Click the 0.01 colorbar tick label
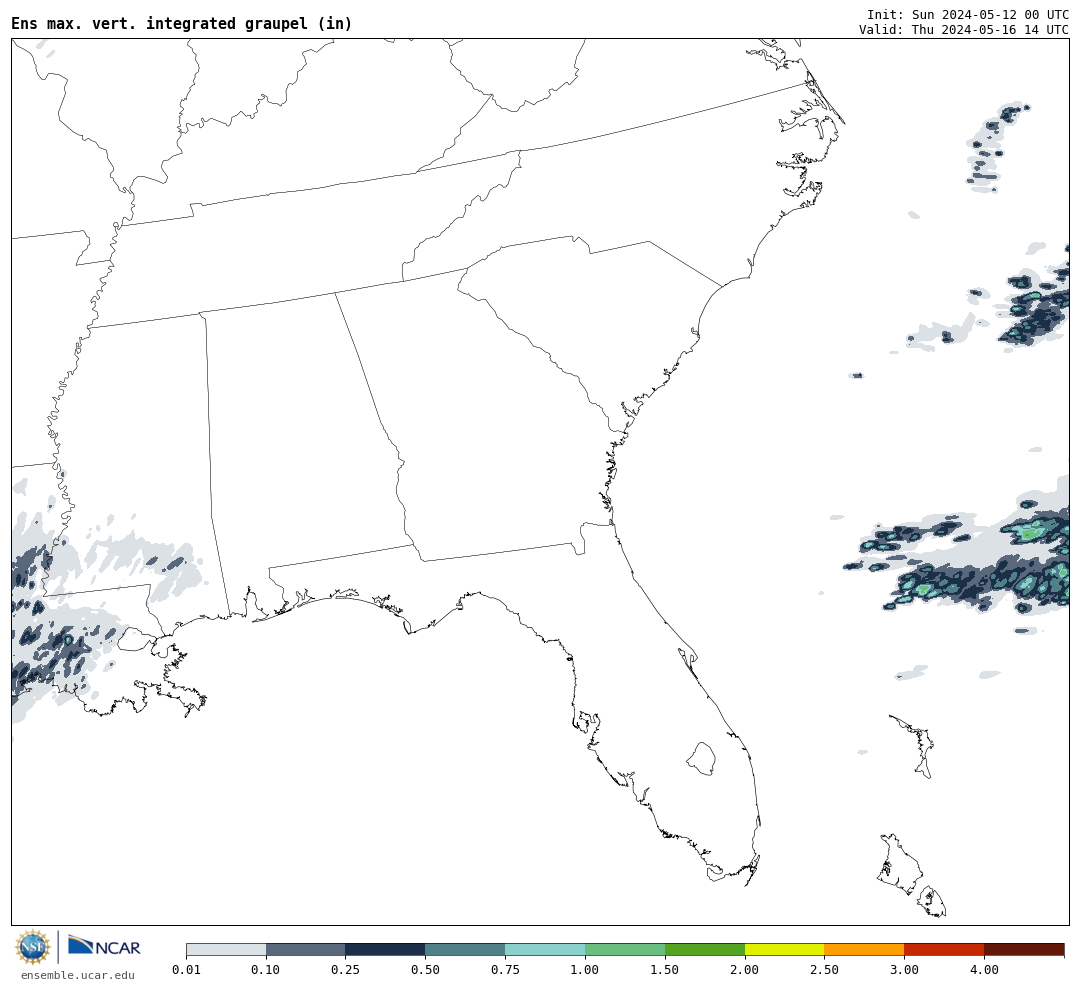The height and width of the screenshot is (988, 1080). 186,969
